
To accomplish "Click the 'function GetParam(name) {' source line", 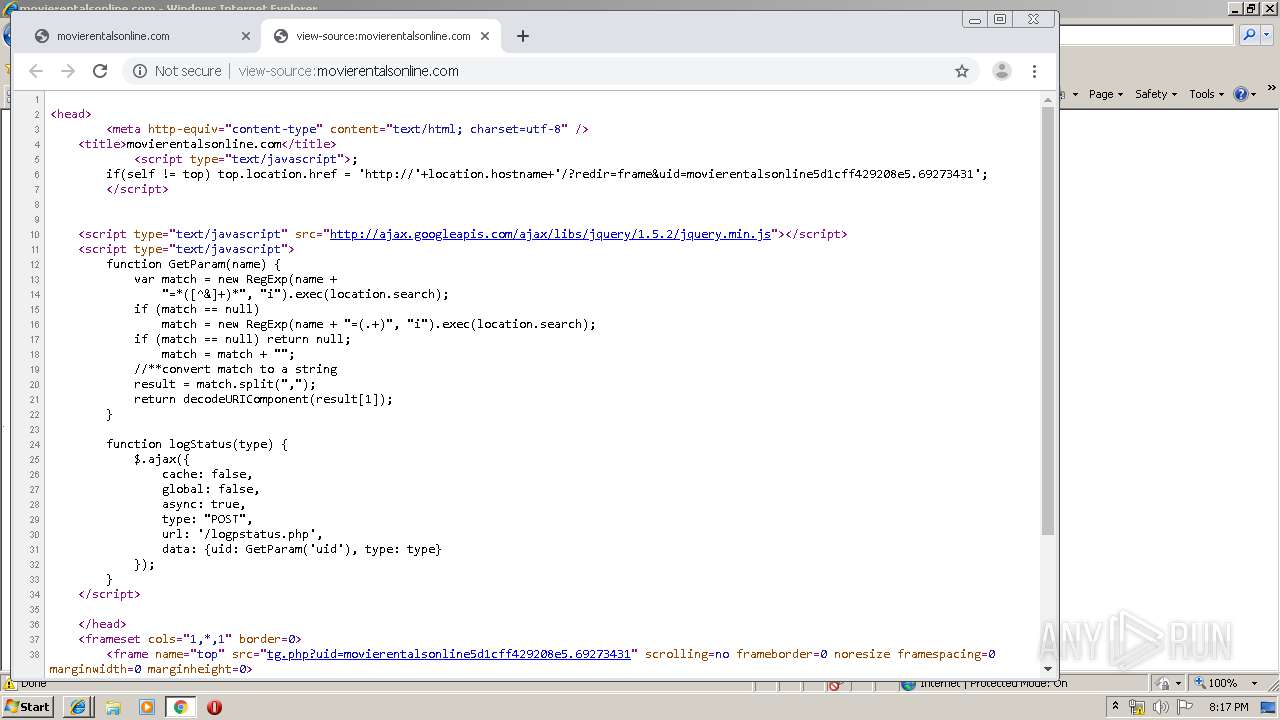I will pyautogui.click(x=194, y=264).
